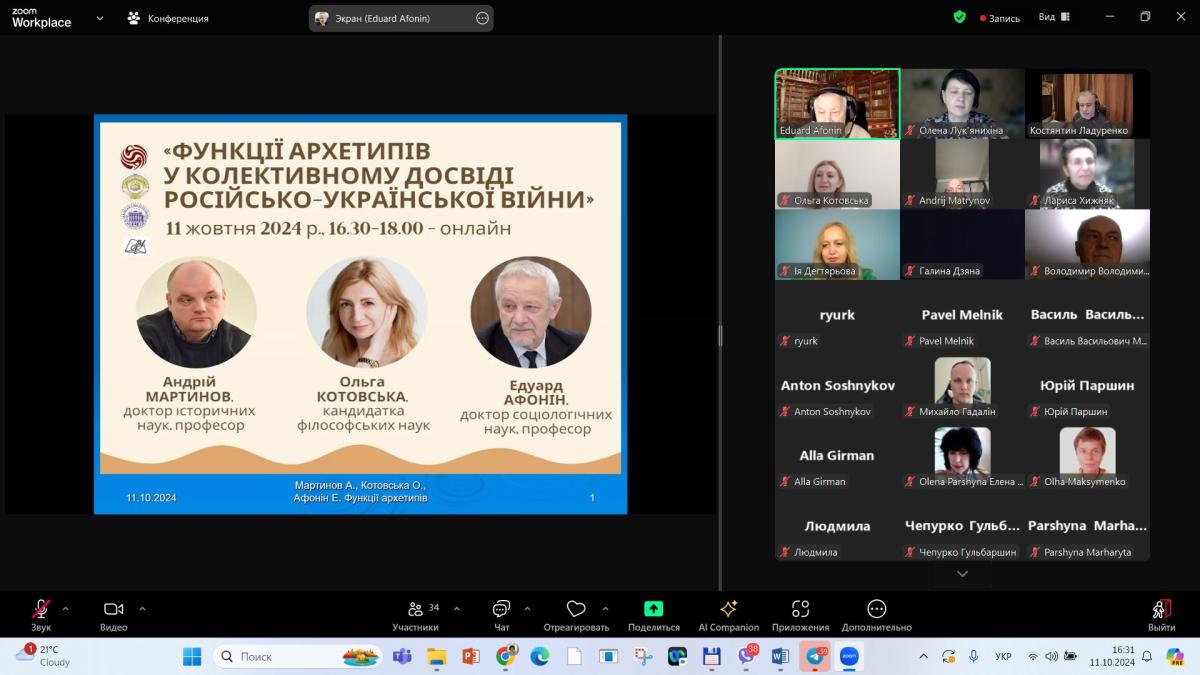Unmute microphone with Звук button
This screenshot has height=675, width=1200.
41,614
